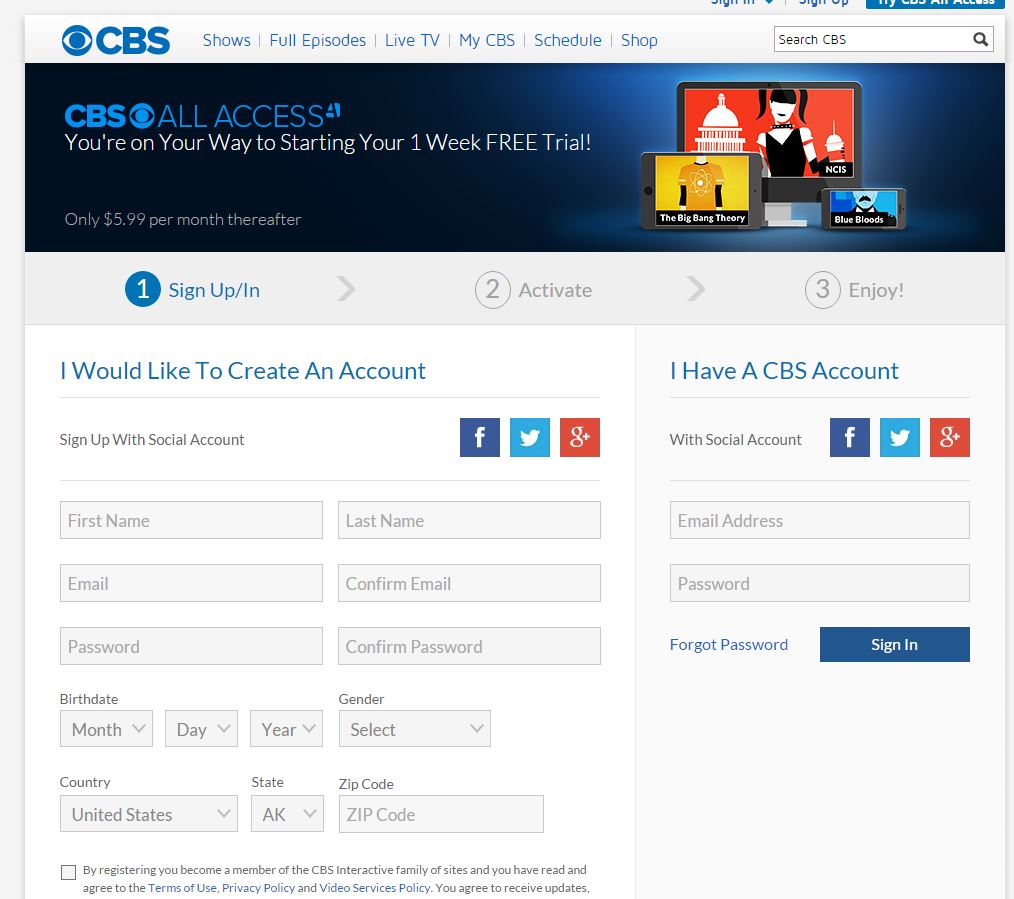Click the Email field in signup form
Image resolution: width=1014 pixels, height=899 pixels.
191,583
